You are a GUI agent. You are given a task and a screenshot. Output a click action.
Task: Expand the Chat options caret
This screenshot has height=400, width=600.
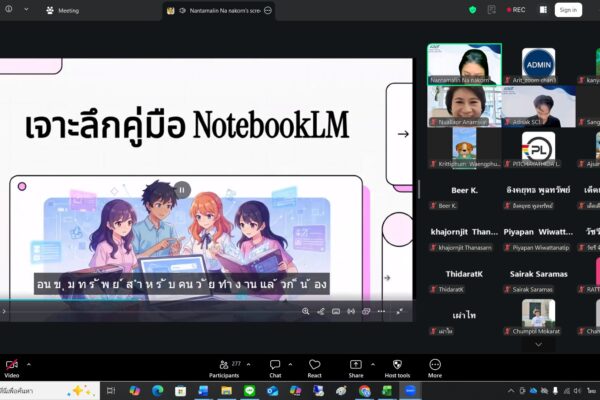290,364
